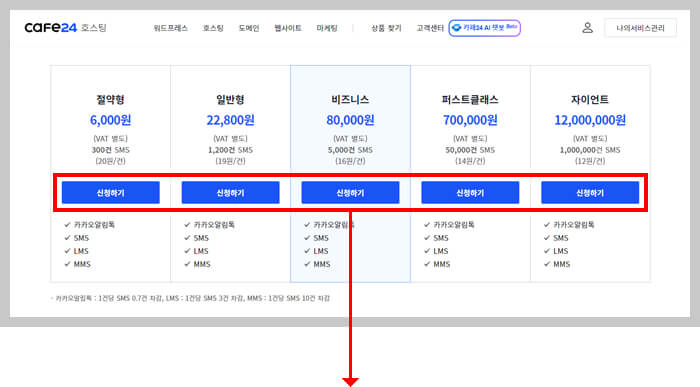Click the 700,000원 price
This screenshot has width=700, height=387.
tap(470, 120)
